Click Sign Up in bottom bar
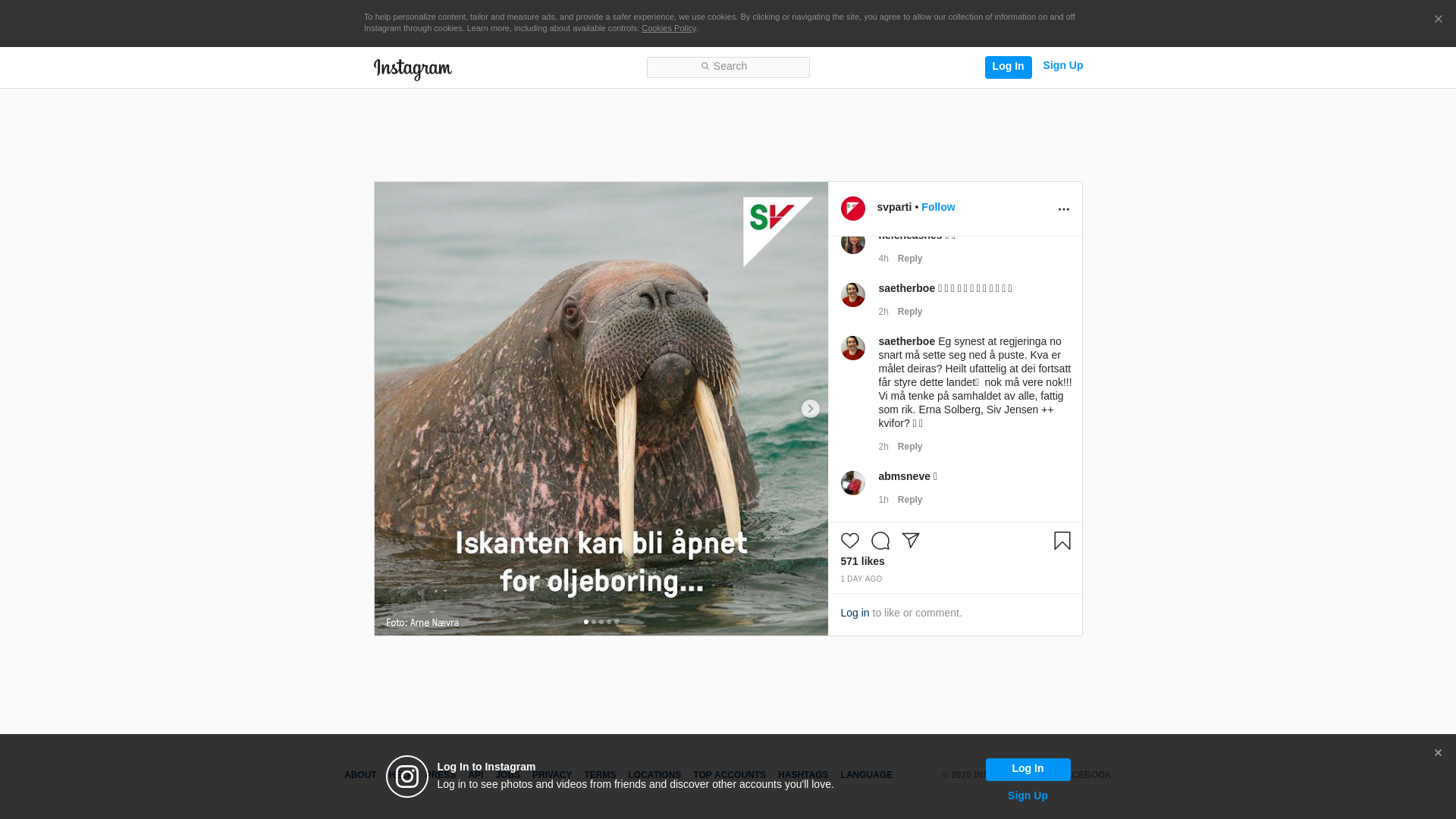The width and height of the screenshot is (1456, 819). (1028, 796)
